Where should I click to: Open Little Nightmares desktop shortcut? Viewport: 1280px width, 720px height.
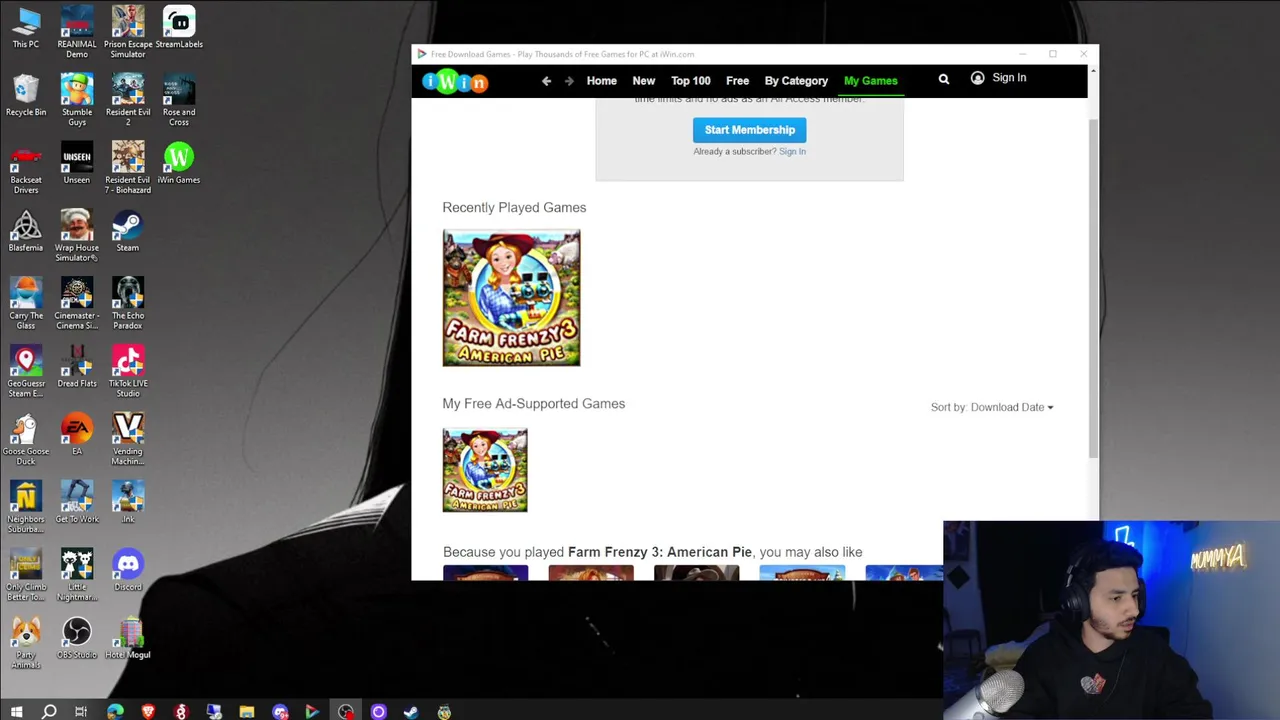(x=77, y=576)
